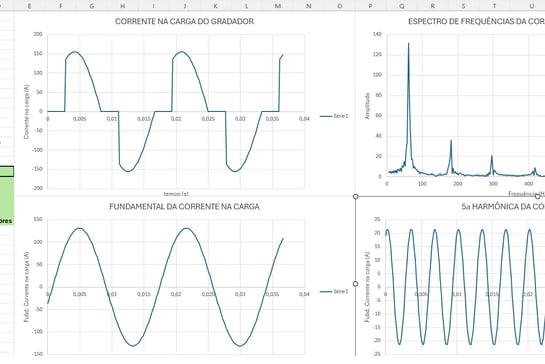Select the column H header
Viewport: 545px width, 364px height.
123,6
